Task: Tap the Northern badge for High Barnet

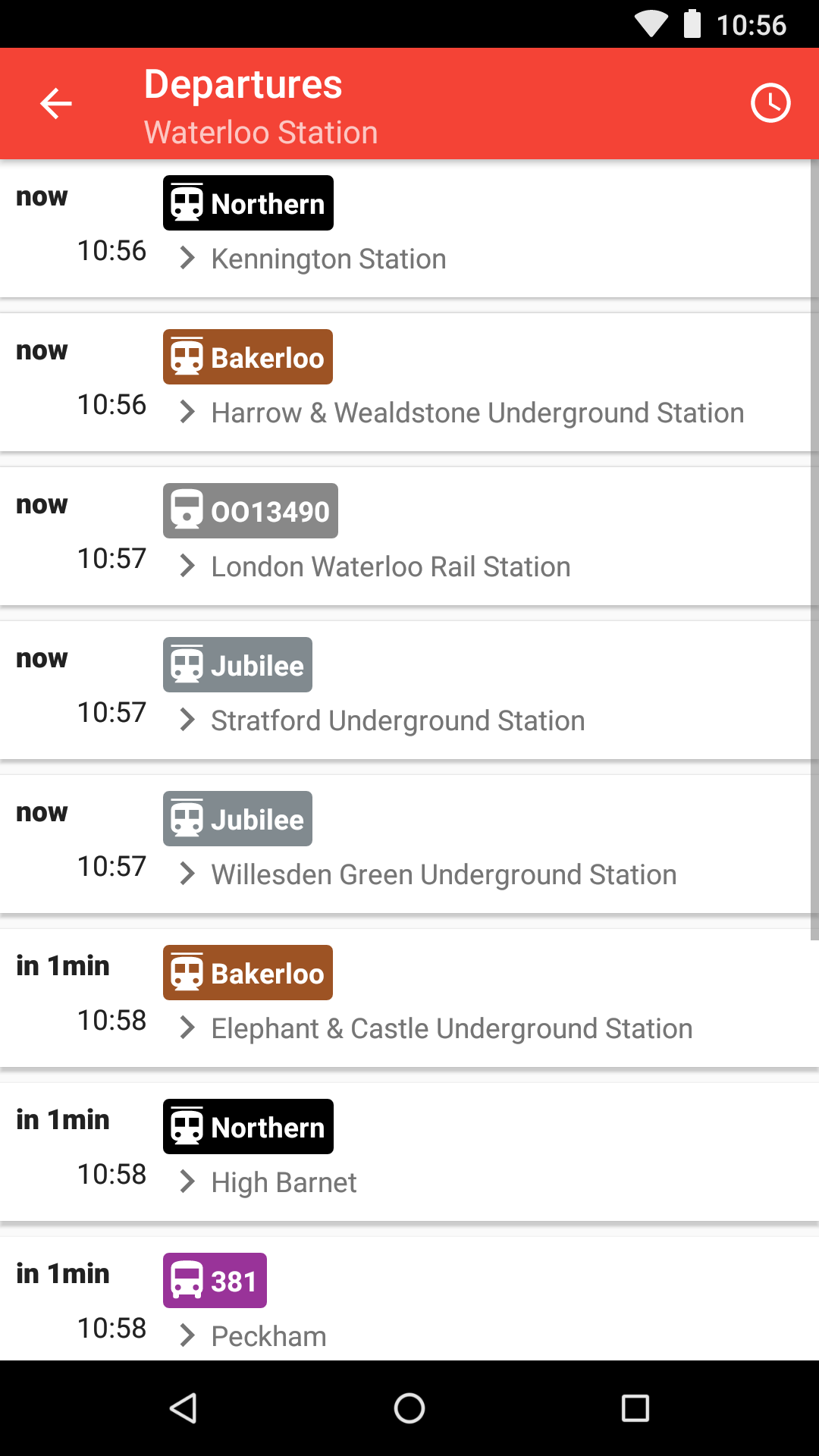Action: 248,1127
